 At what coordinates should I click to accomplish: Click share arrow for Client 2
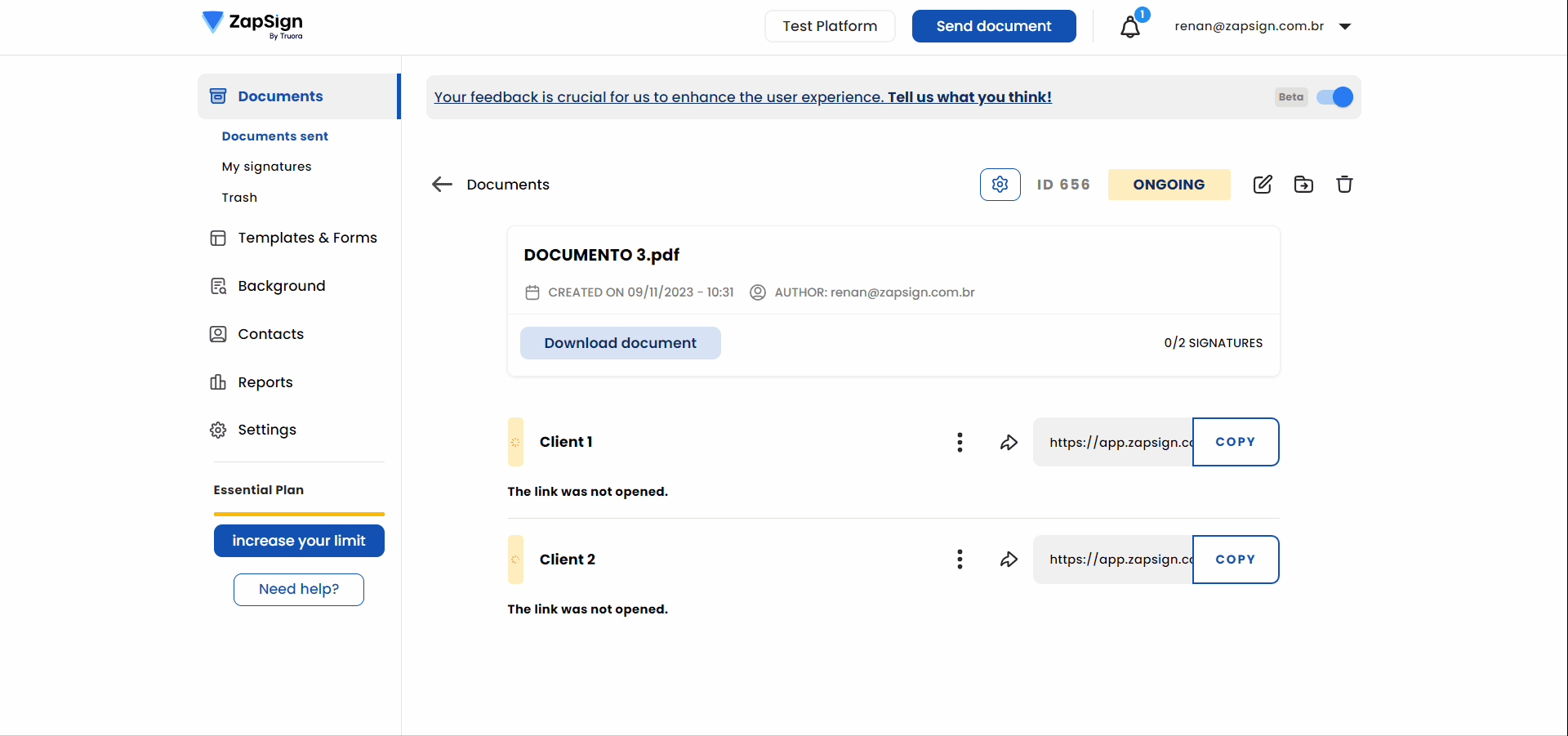coord(1009,560)
